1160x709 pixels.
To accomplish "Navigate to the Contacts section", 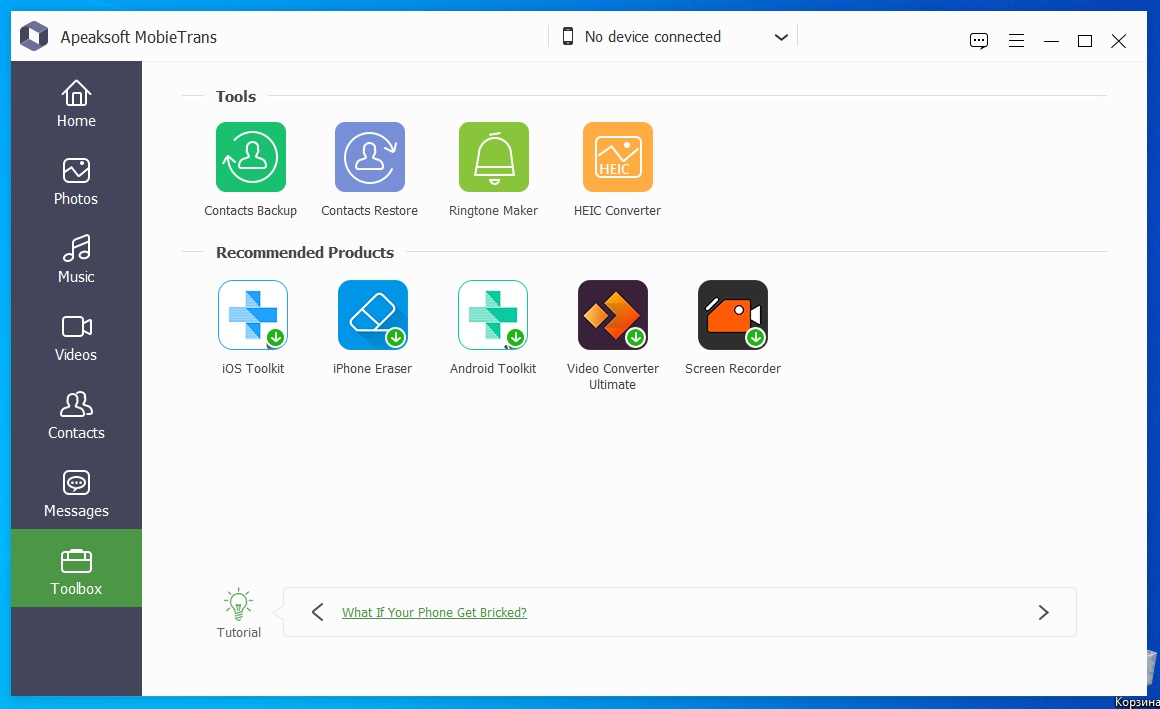I will click(x=76, y=416).
